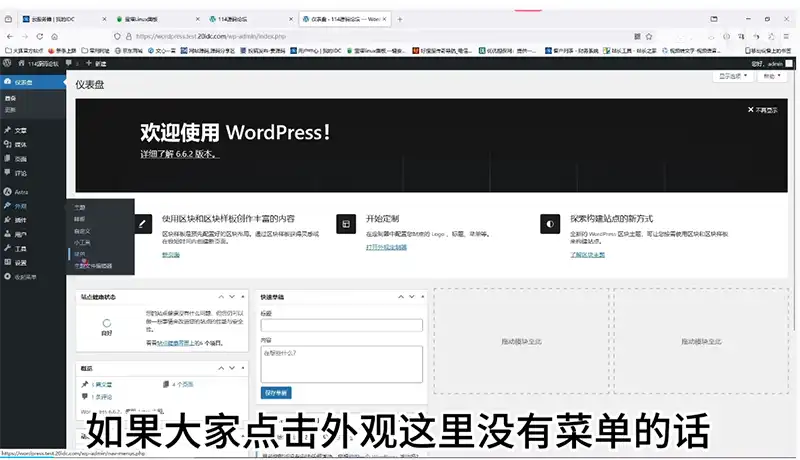Open the Astra theme menu
The width and height of the screenshot is (800, 460).
click(x=21, y=191)
